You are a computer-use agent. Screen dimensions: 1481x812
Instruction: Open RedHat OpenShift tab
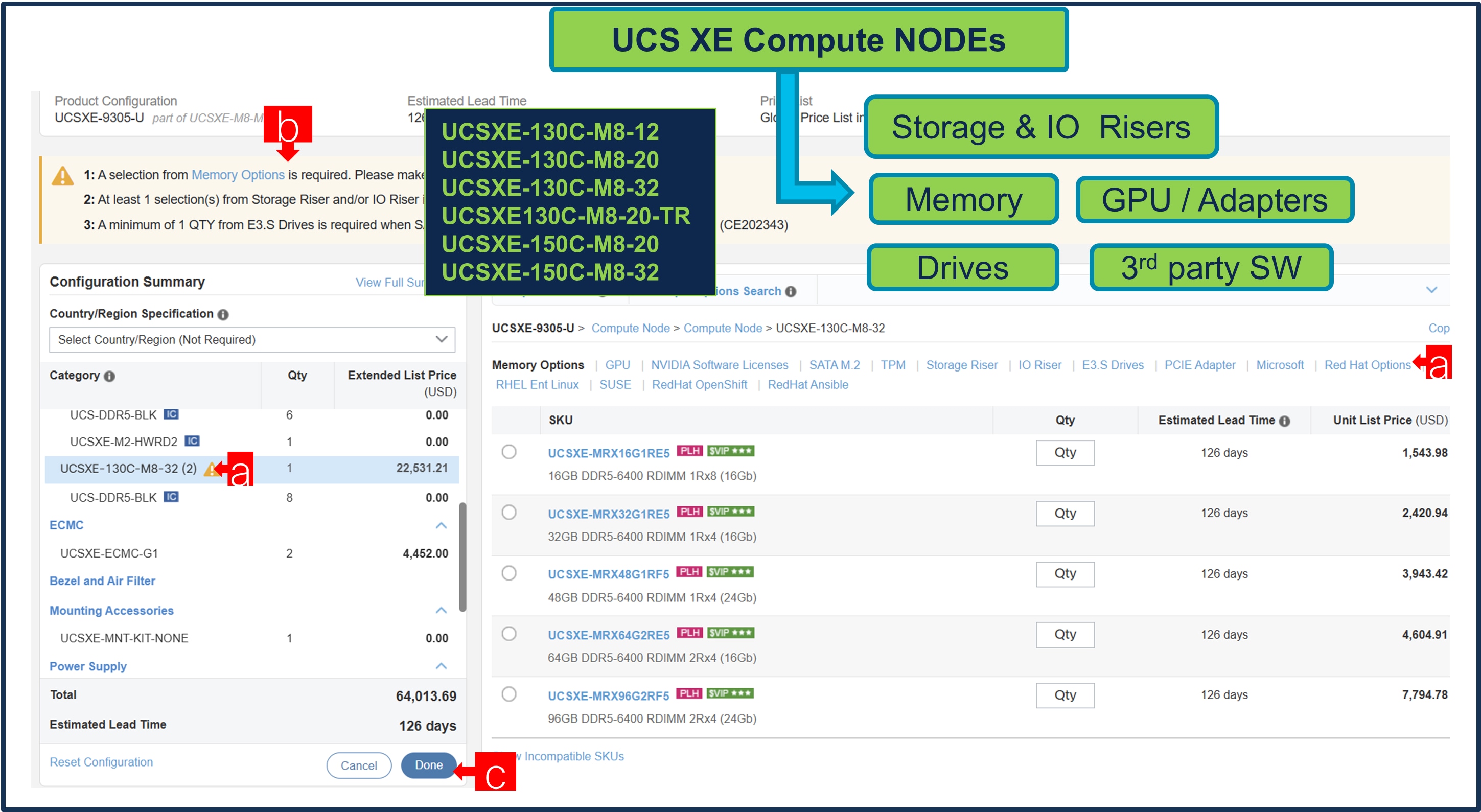[699, 385]
